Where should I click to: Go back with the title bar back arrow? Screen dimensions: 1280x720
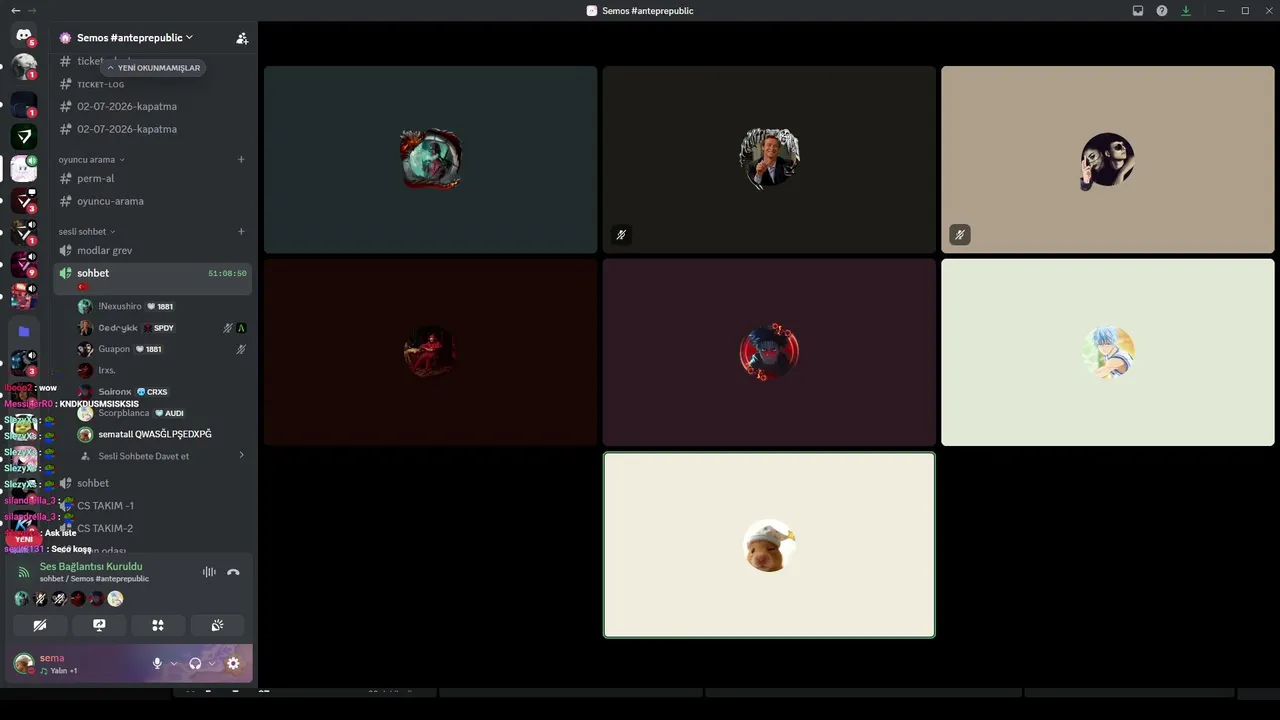(15, 11)
